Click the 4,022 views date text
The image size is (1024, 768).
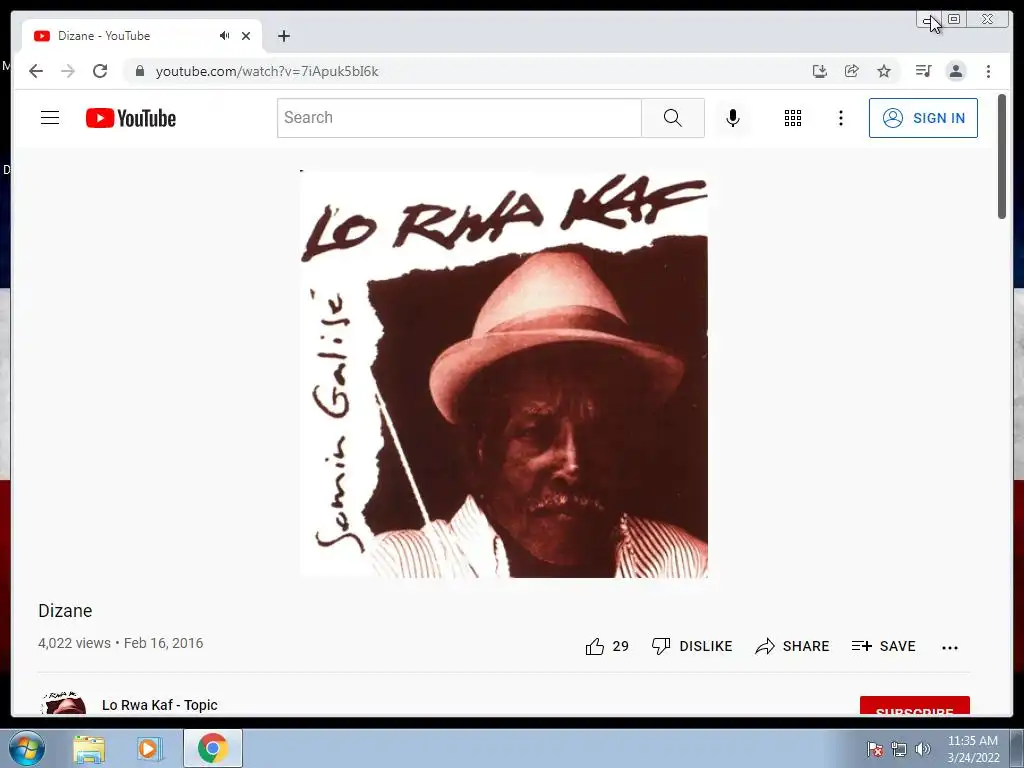click(121, 643)
